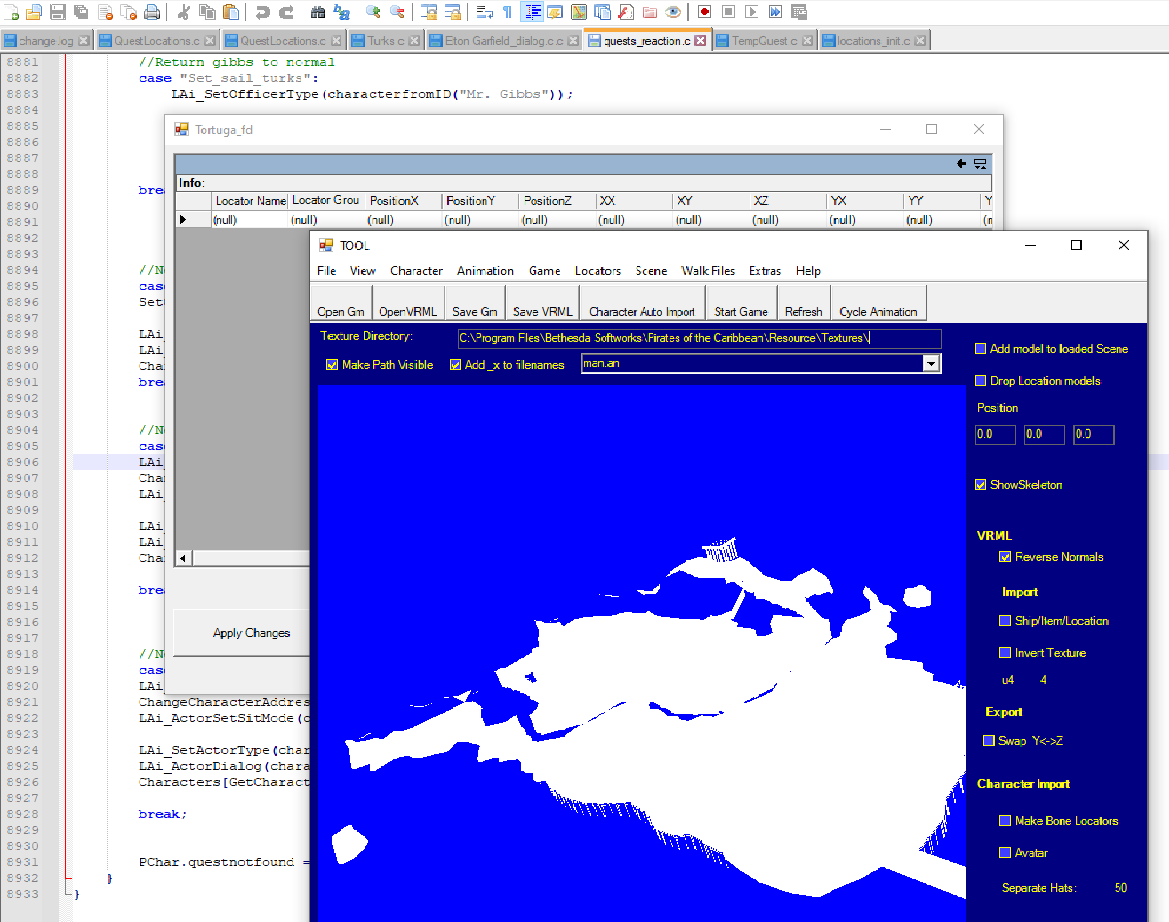Click the Cycle Animation button
Viewport: 1169px width, 922px height.
pyautogui.click(x=878, y=303)
